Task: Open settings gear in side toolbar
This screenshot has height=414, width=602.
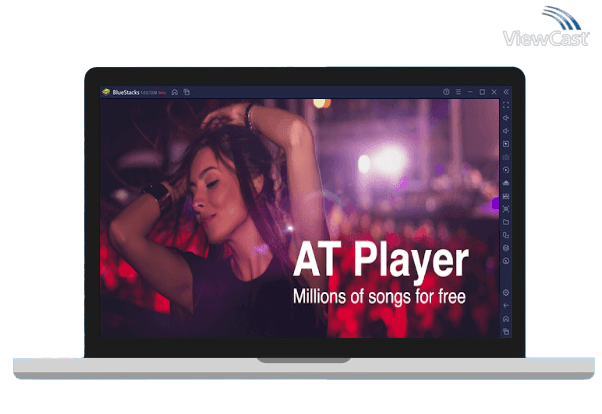Action: coord(506,293)
